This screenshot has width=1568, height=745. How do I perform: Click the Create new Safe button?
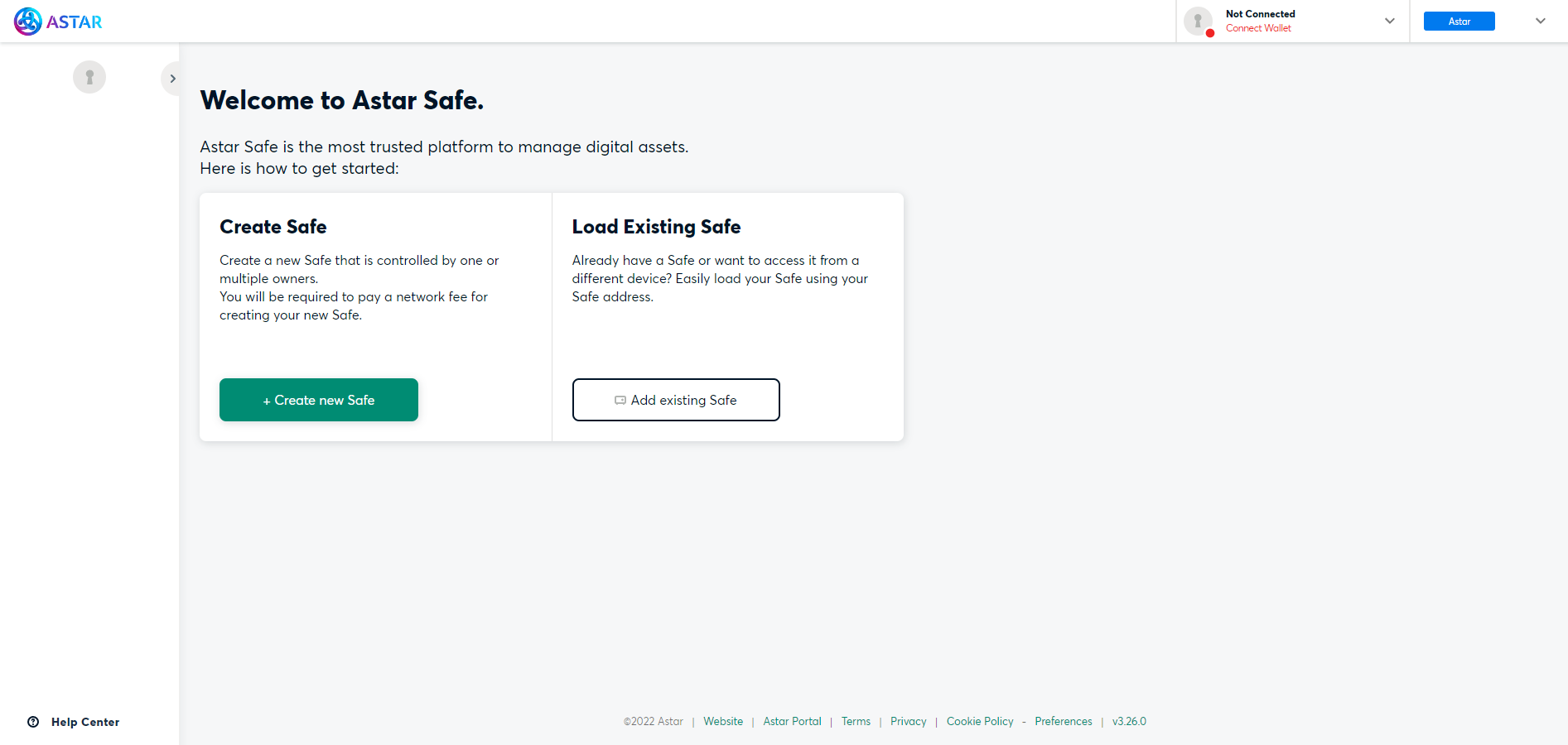[x=319, y=400]
